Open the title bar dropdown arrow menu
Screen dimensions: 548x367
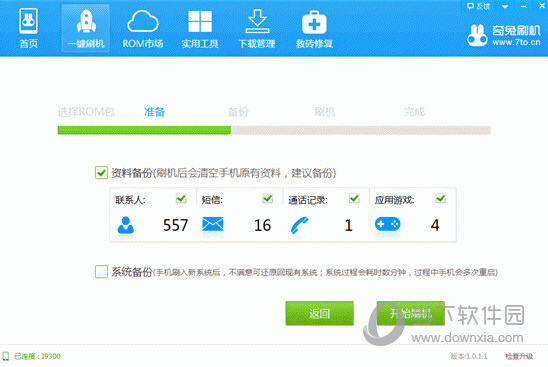point(505,7)
